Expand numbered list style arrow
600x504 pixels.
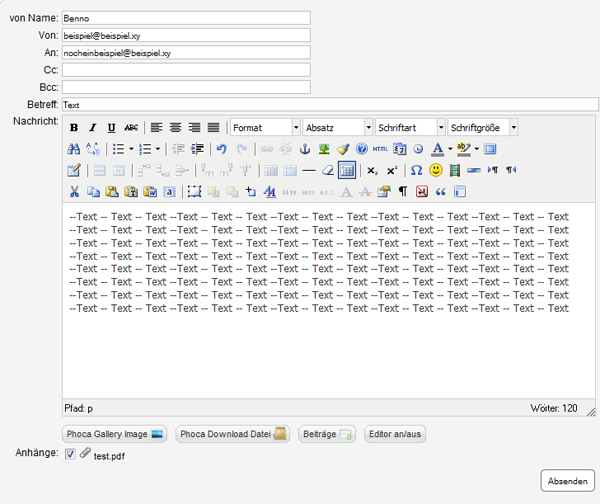coord(157,149)
